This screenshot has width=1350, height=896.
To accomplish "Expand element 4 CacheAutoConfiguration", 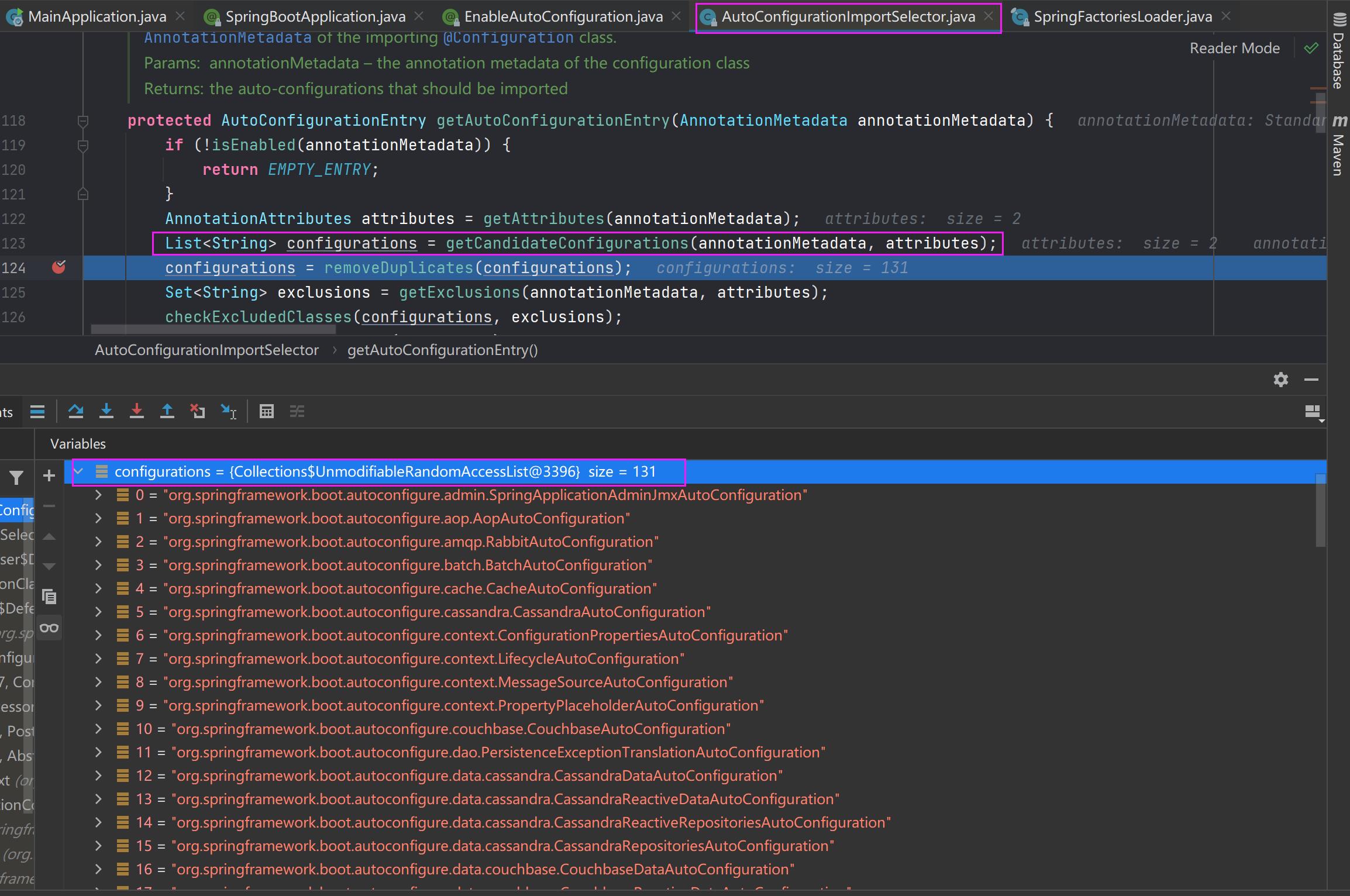I will pos(98,588).
